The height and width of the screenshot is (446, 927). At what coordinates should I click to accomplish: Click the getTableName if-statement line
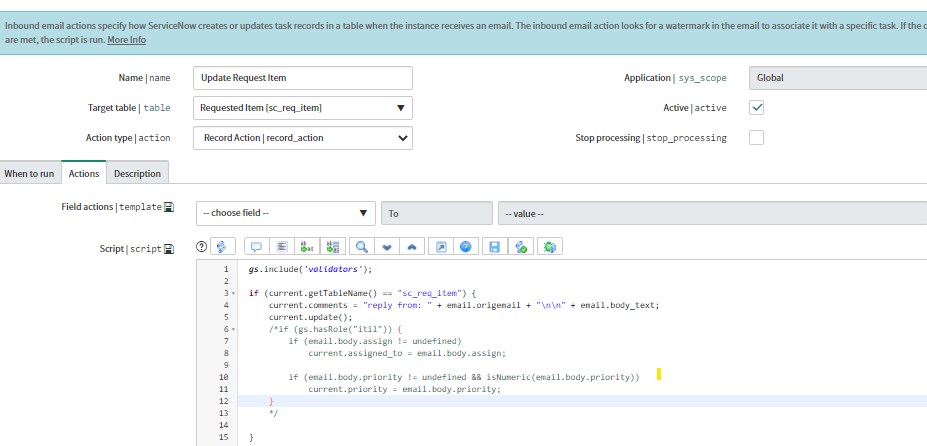coord(362,293)
